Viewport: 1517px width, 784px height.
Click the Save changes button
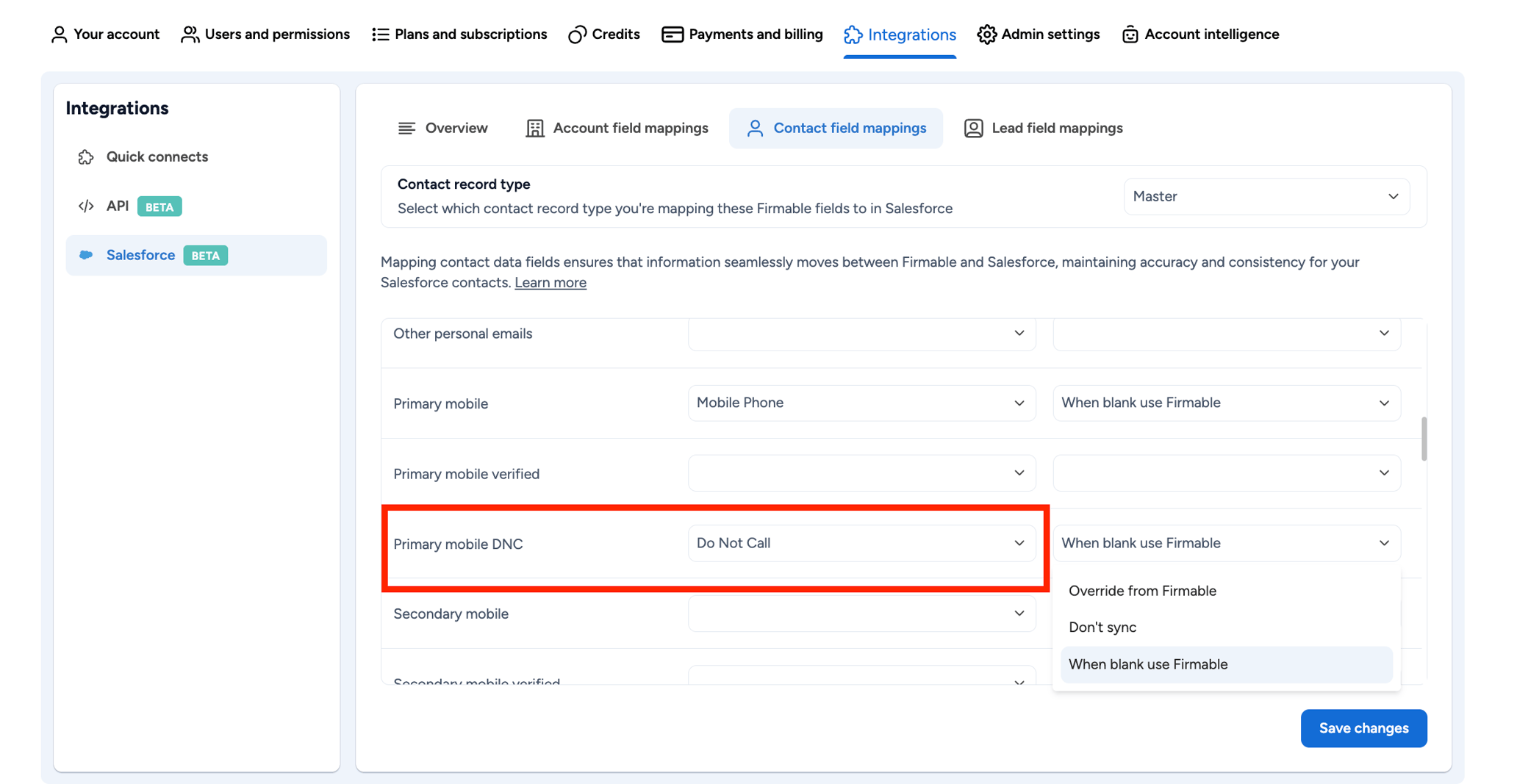1363,728
